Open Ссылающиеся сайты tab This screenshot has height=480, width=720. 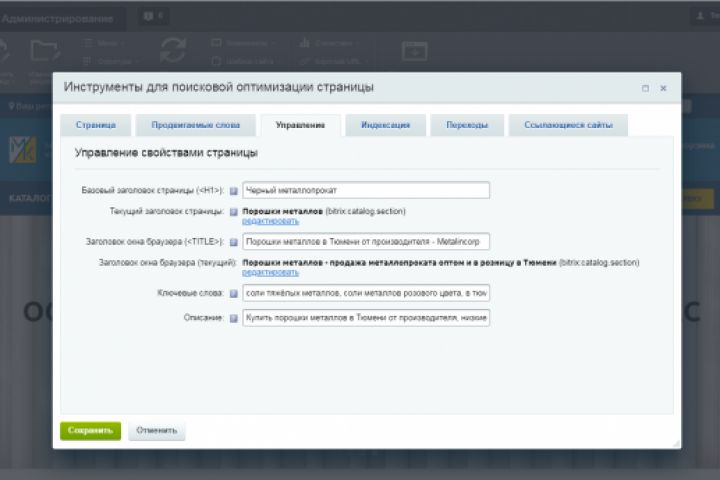[568, 125]
